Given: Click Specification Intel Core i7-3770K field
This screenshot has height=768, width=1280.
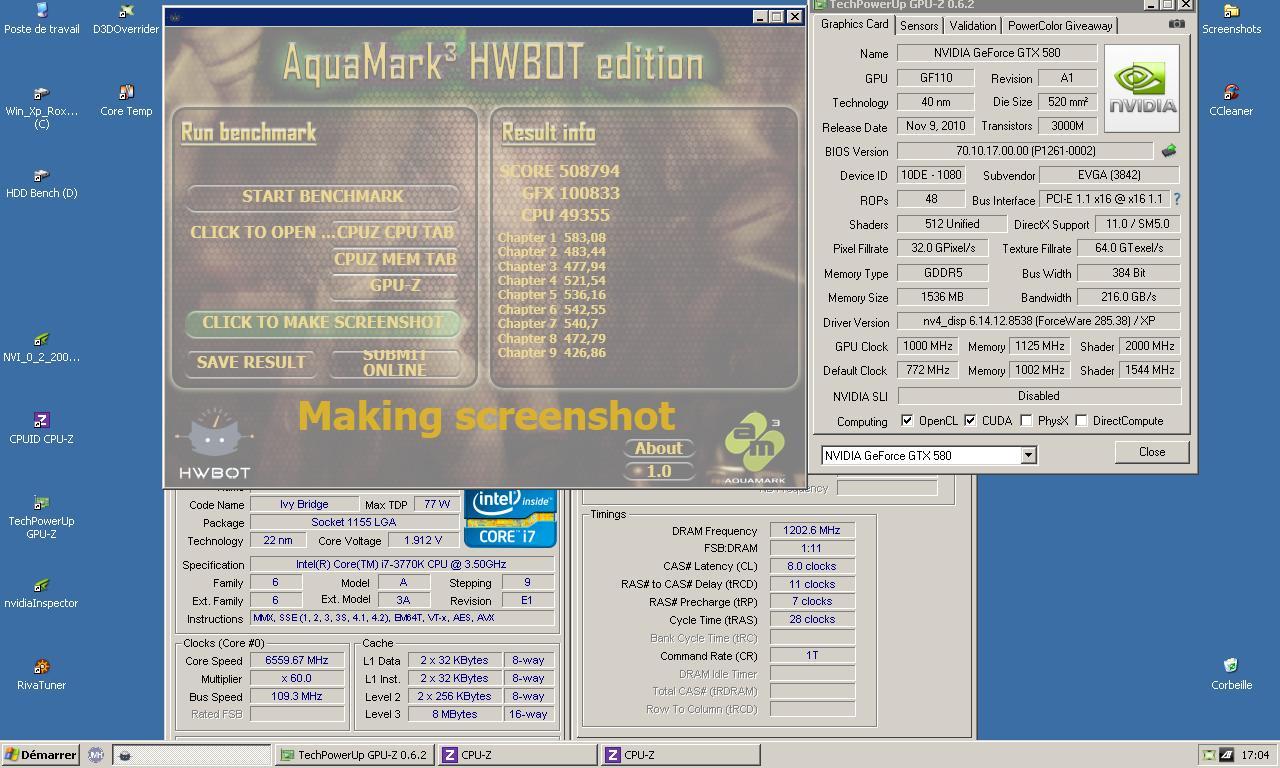Looking at the screenshot, I should [x=401, y=564].
